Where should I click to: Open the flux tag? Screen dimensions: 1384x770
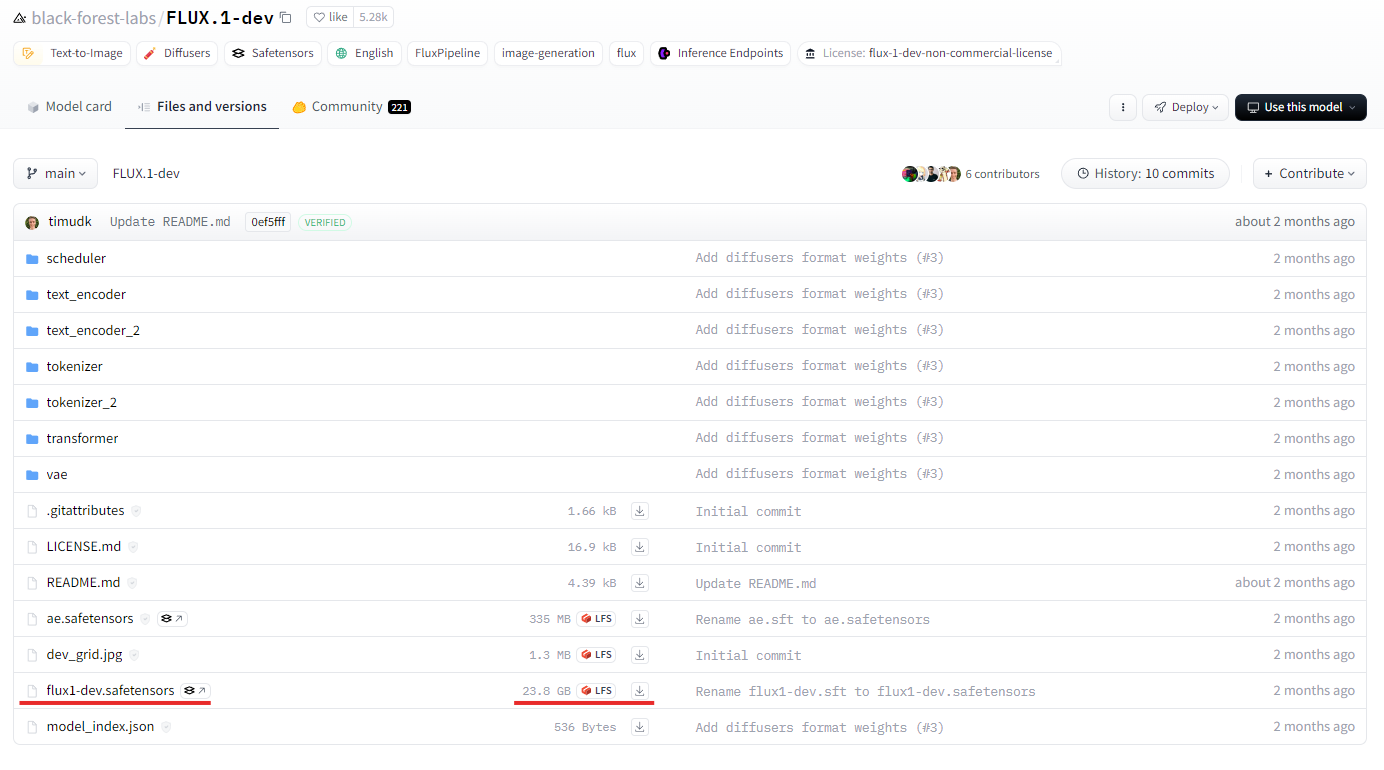626,53
